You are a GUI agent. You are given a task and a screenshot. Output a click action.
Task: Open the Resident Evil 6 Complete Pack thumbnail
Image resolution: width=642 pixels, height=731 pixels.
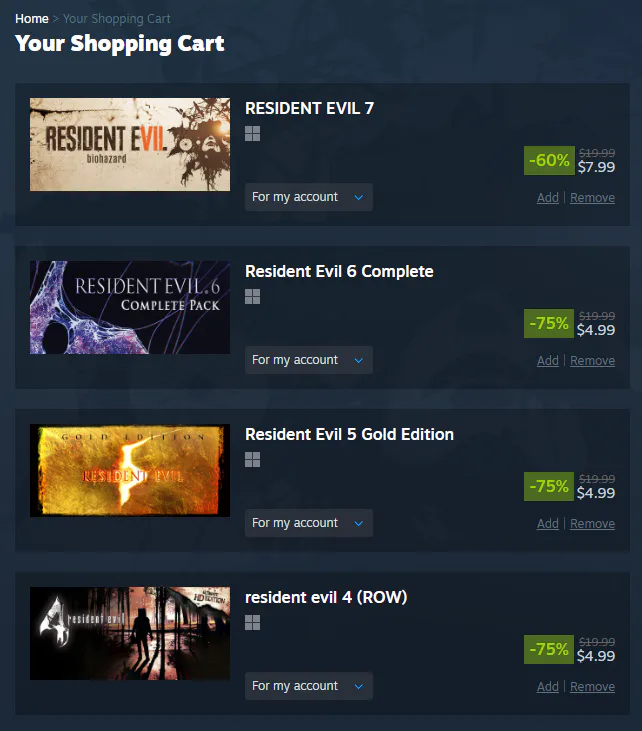coord(130,307)
